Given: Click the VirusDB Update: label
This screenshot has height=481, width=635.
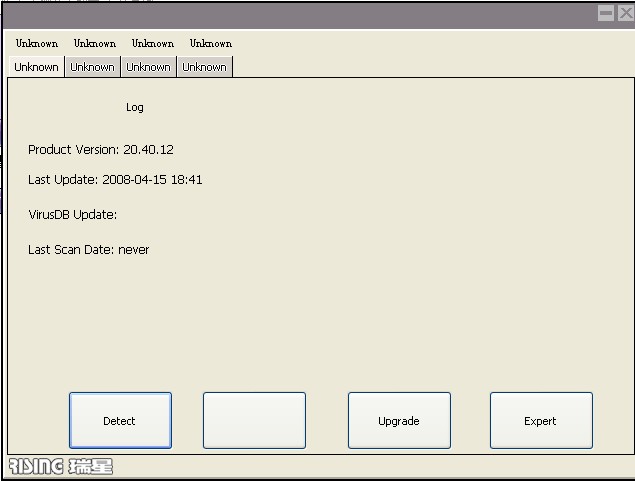Looking at the screenshot, I should point(72,215).
